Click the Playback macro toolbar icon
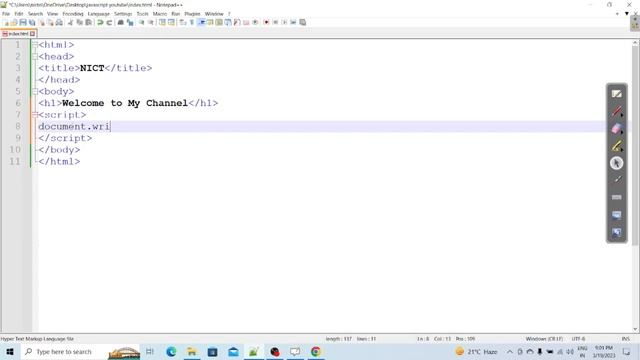This screenshot has width=640, height=360. pos(284,22)
